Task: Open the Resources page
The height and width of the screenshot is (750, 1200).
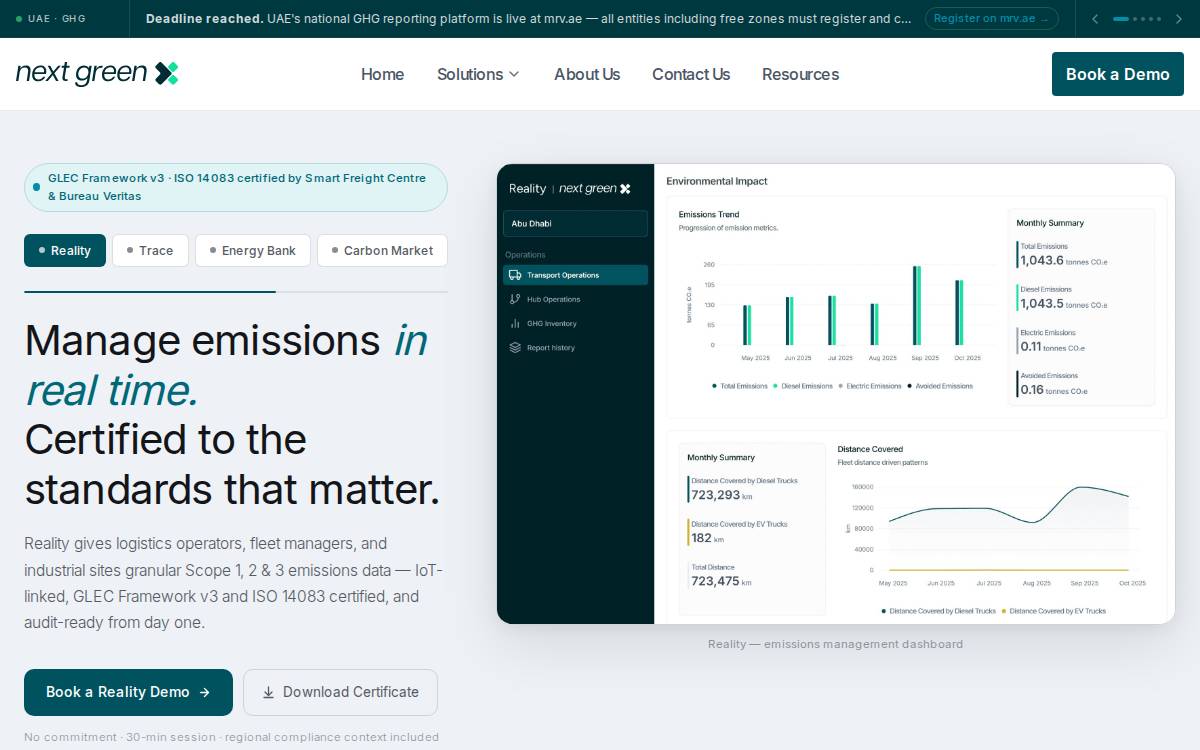Action: tap(800, 74)
